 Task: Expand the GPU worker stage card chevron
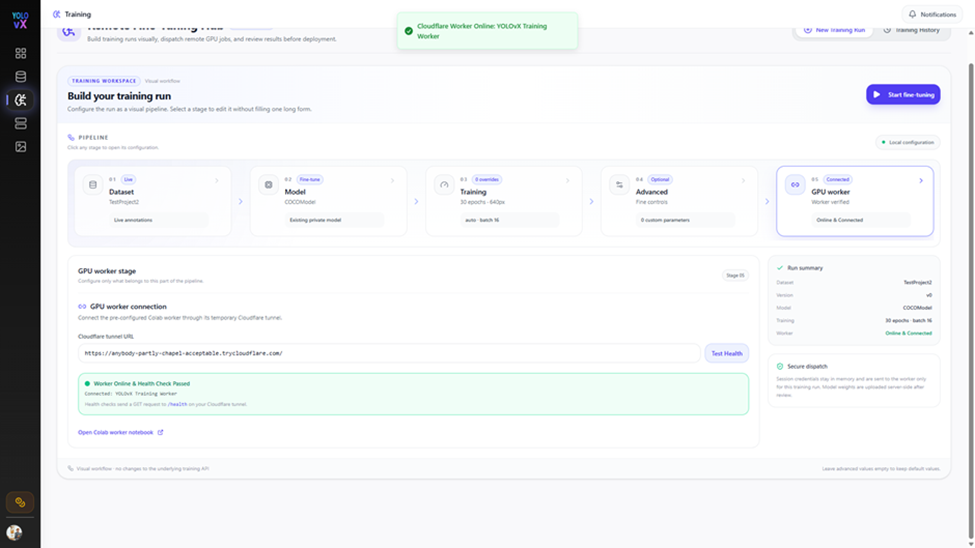pyautogui.click(x=921, y=181)
